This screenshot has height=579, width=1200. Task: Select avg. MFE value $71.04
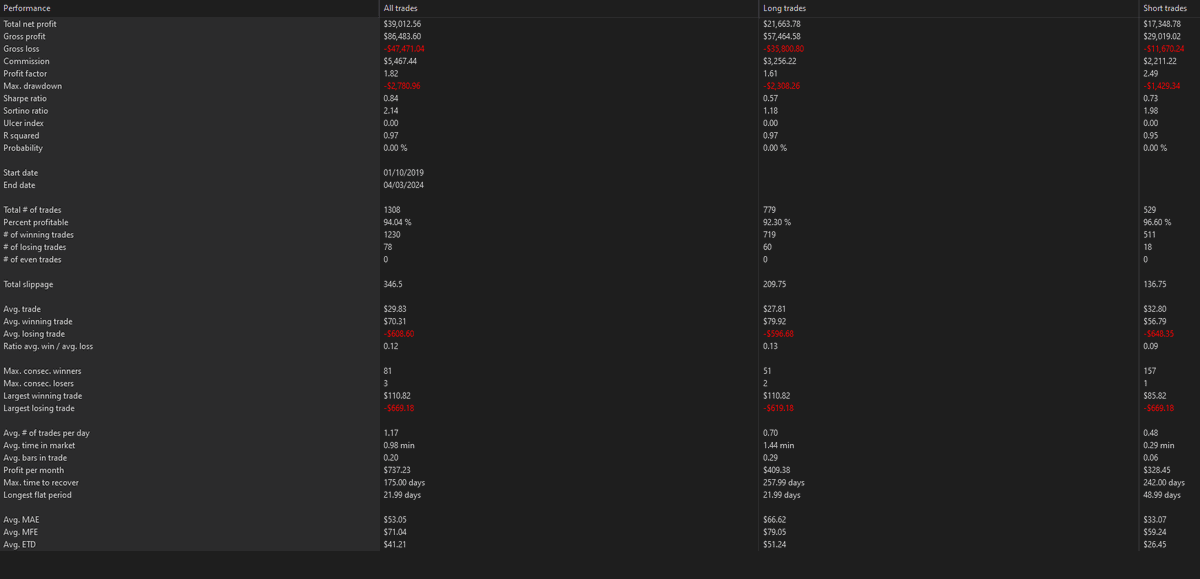395,532
